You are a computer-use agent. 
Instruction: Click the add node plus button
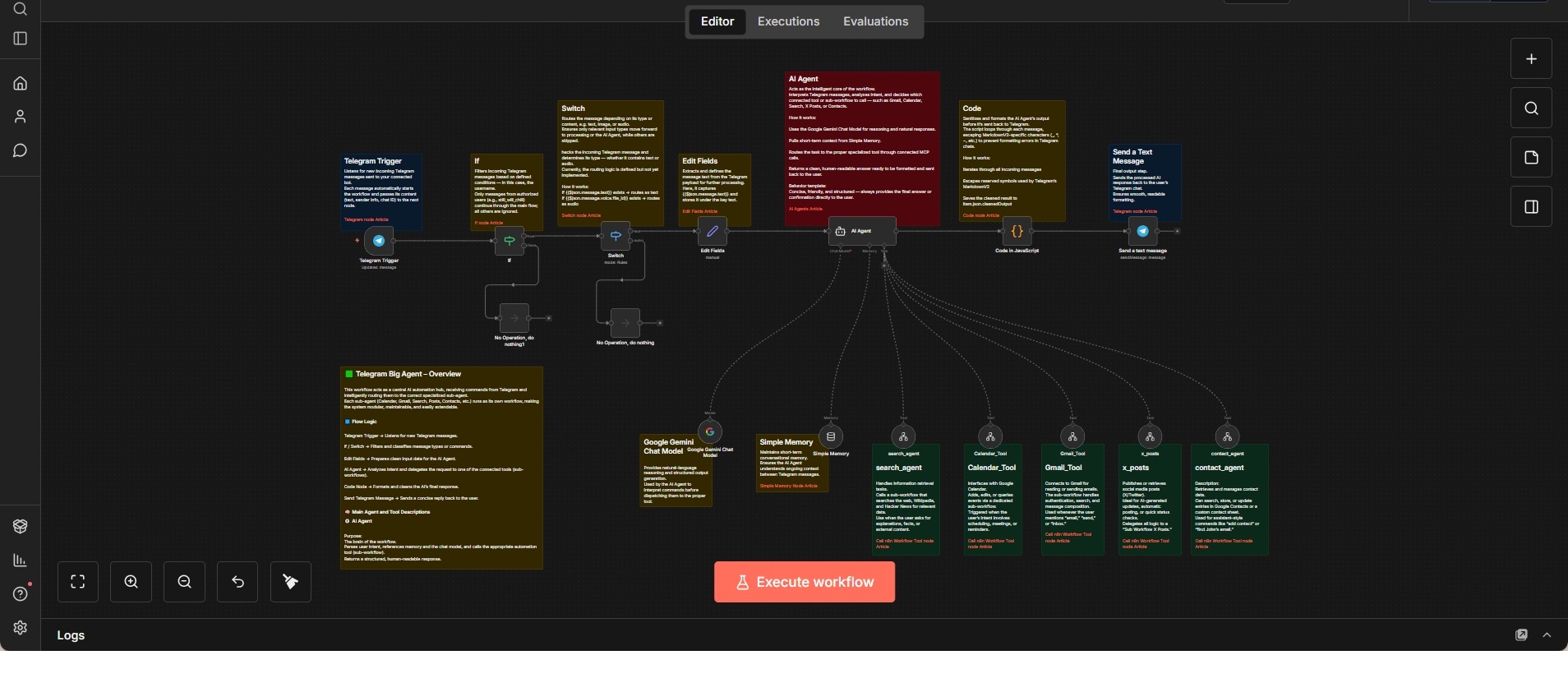[x=1531, y=59]
